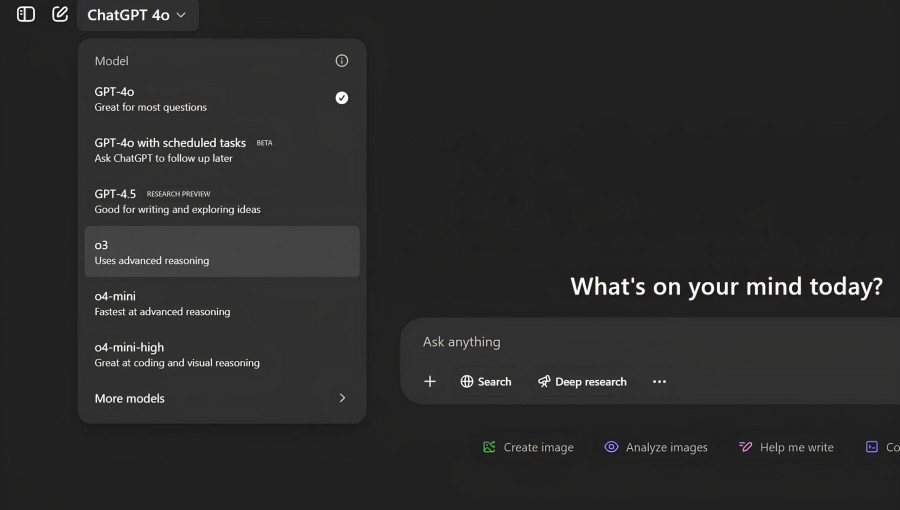The height and width of the screenshot is (510, 900).
Task: Click 'Ask ChatGPT to follow up later' text
Action: (x=164, y=158)
